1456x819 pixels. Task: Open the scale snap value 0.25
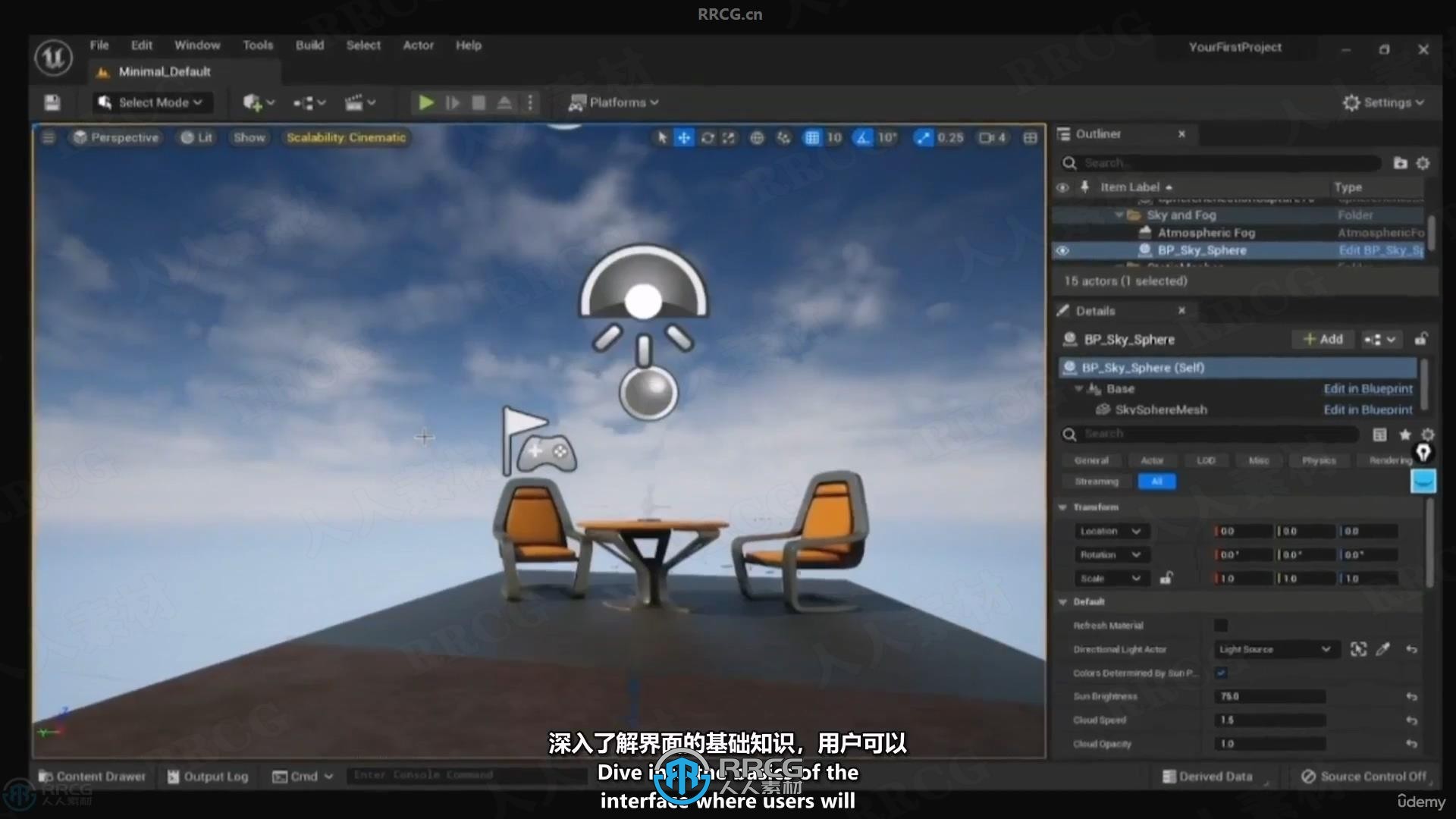950,137
